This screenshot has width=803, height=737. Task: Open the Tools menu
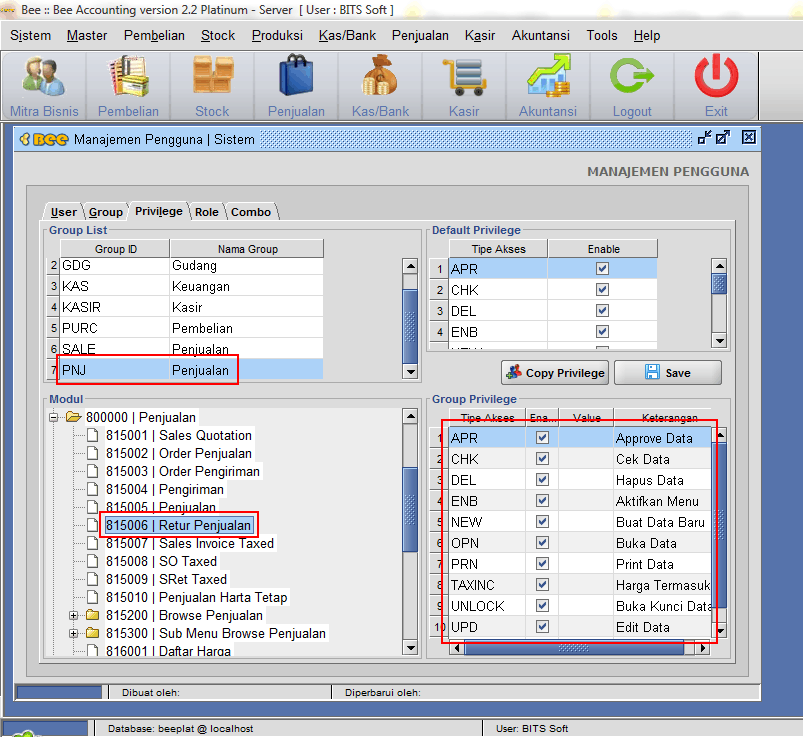602,35
